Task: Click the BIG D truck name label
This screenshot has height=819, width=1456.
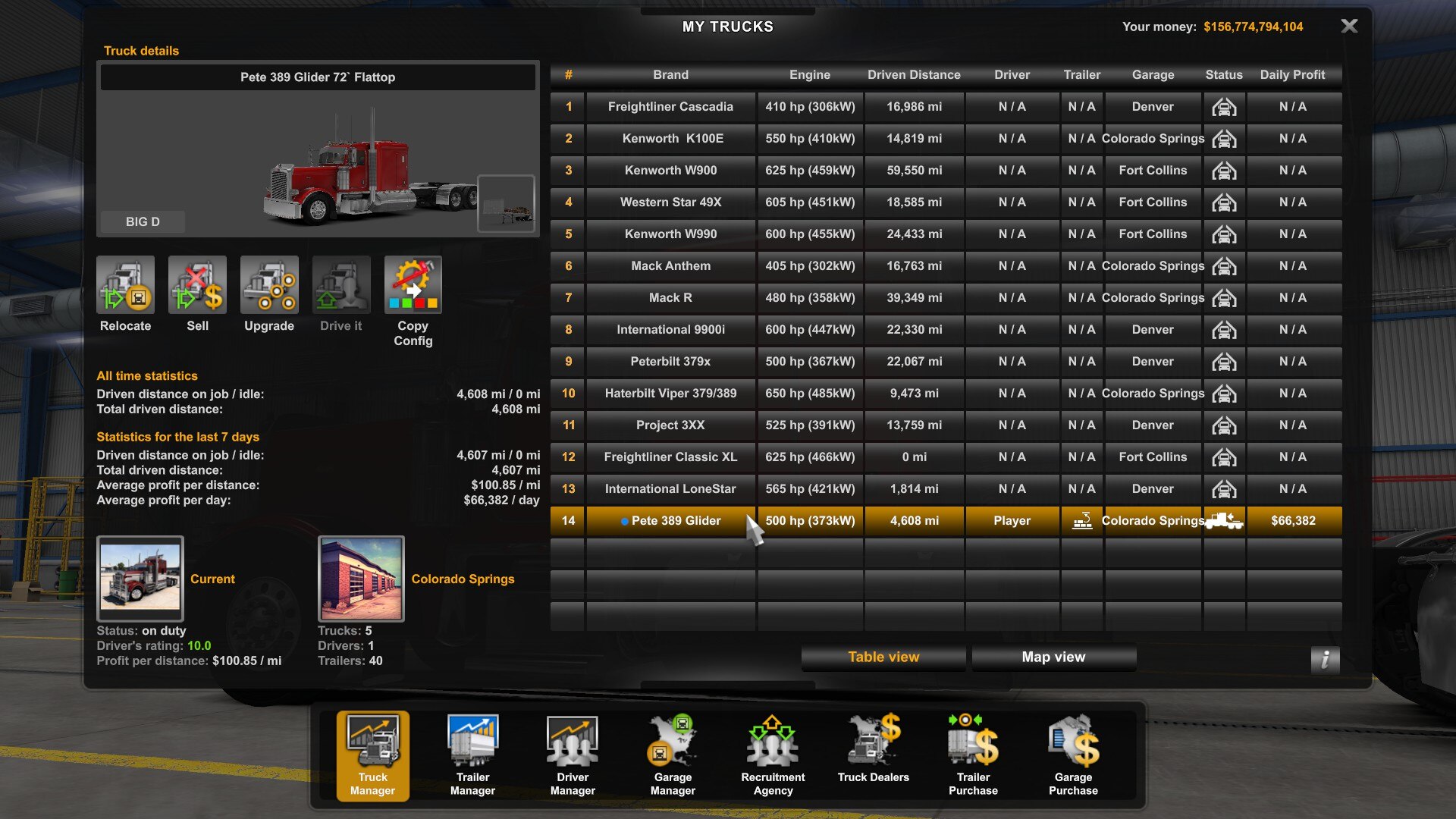Action: click(143, 221)
